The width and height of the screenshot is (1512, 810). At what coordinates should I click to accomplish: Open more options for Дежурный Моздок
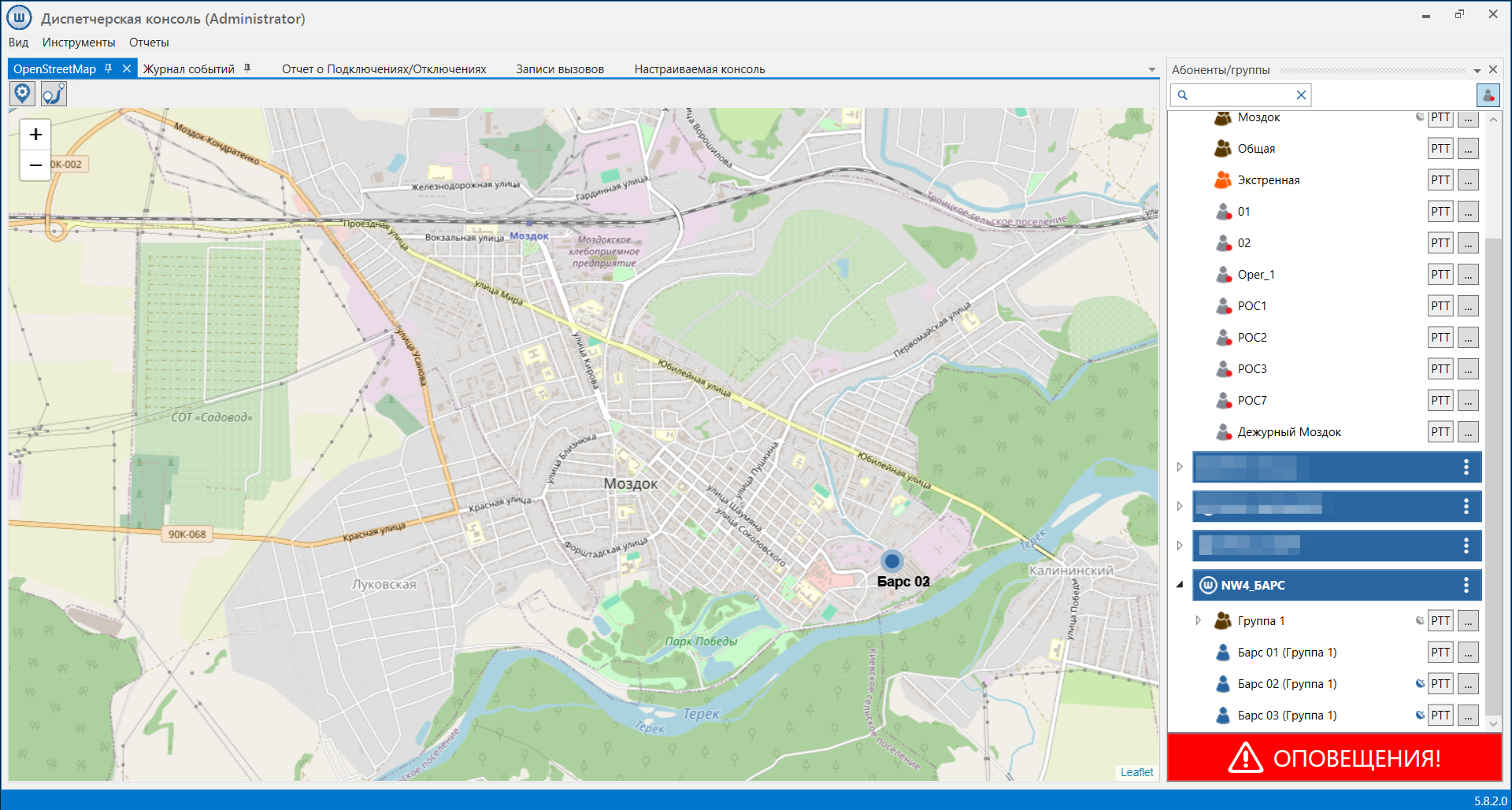click(x=1468, y=432)
